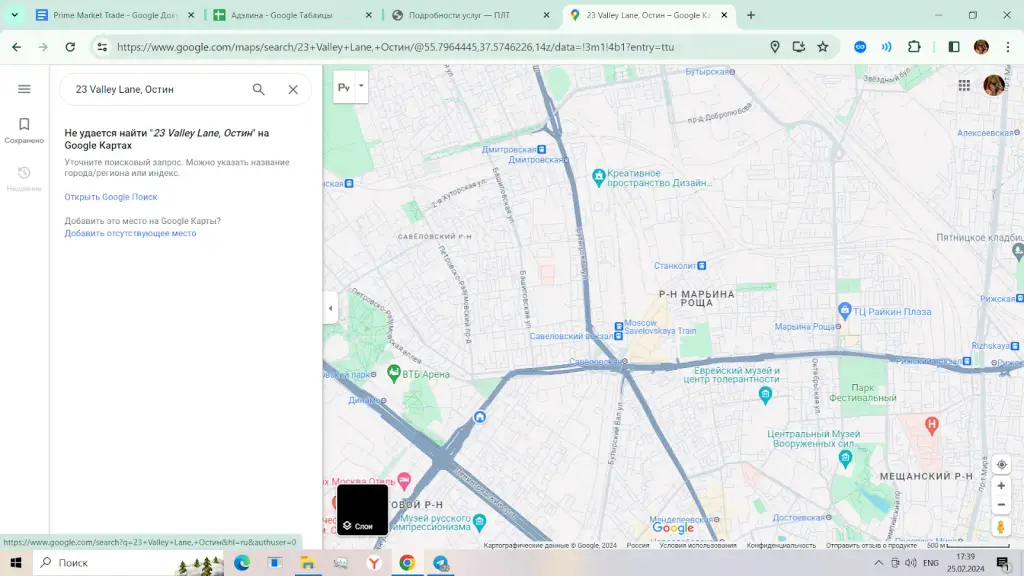Screen dimensions: 1024x576
Task: Click the search field with 23 Valley Lane
Action: pyautogui.click(x=157, y=89)
